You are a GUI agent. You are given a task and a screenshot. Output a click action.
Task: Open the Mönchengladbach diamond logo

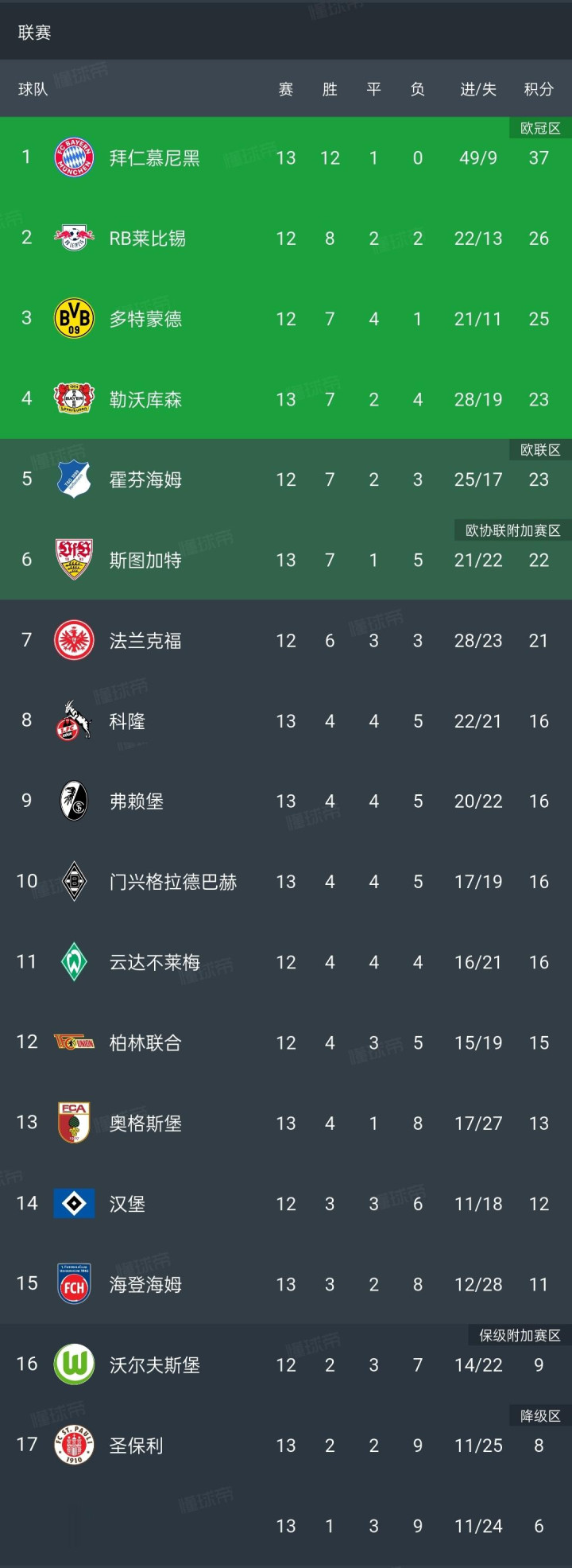click(74, 881)
